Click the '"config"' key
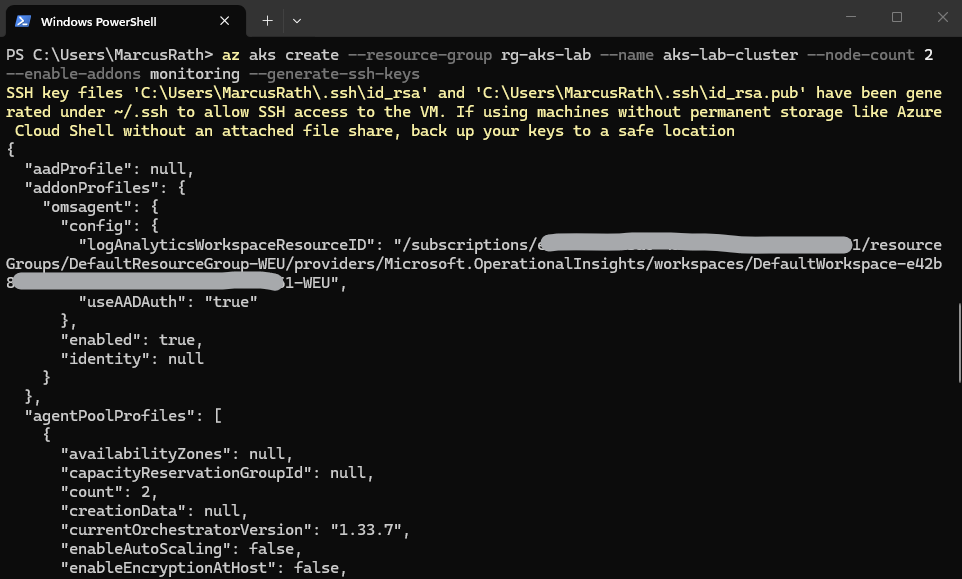 pyautogui.click(x=96, y=226)
